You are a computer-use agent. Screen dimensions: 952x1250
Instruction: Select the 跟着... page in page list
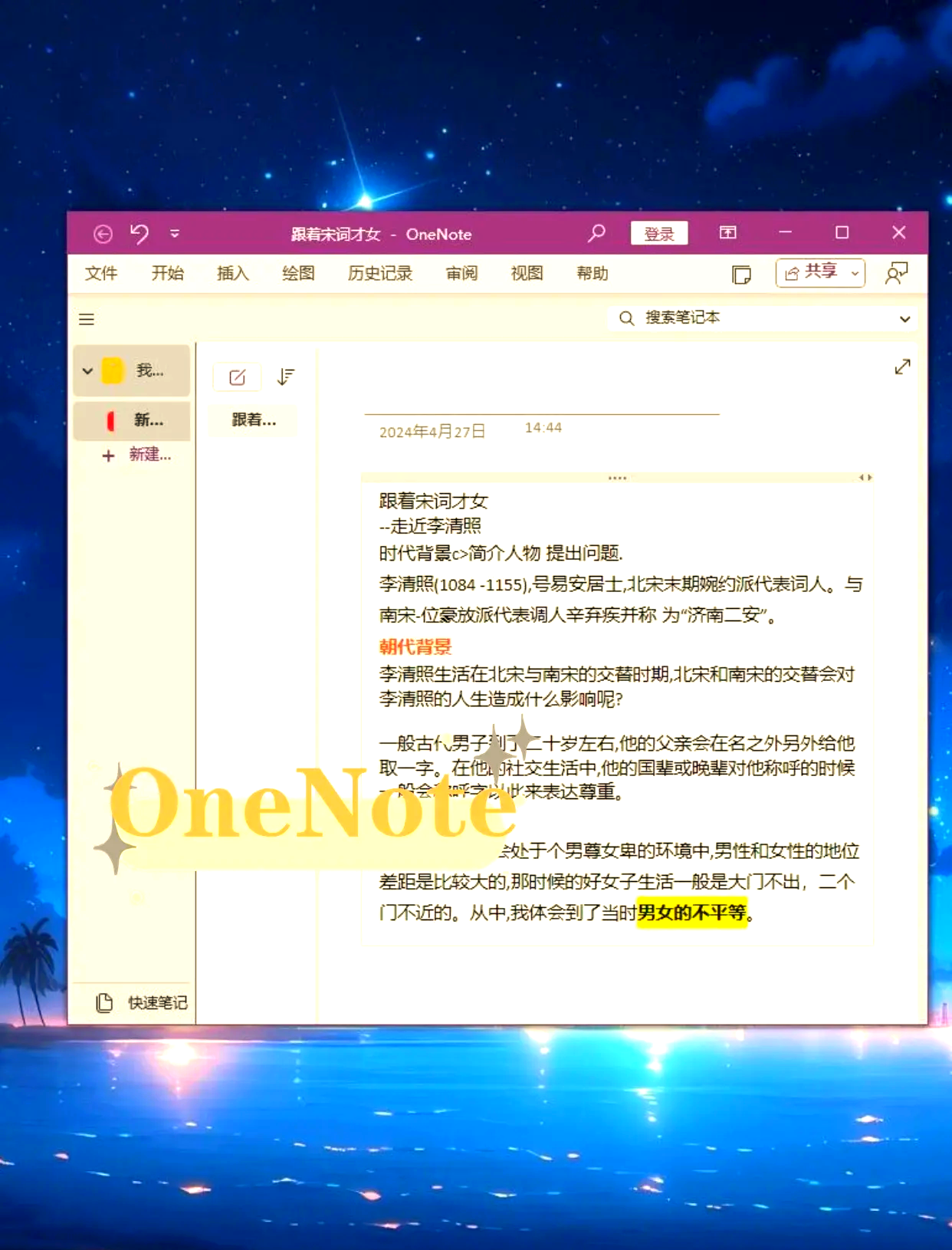click(x=254, y=420)
